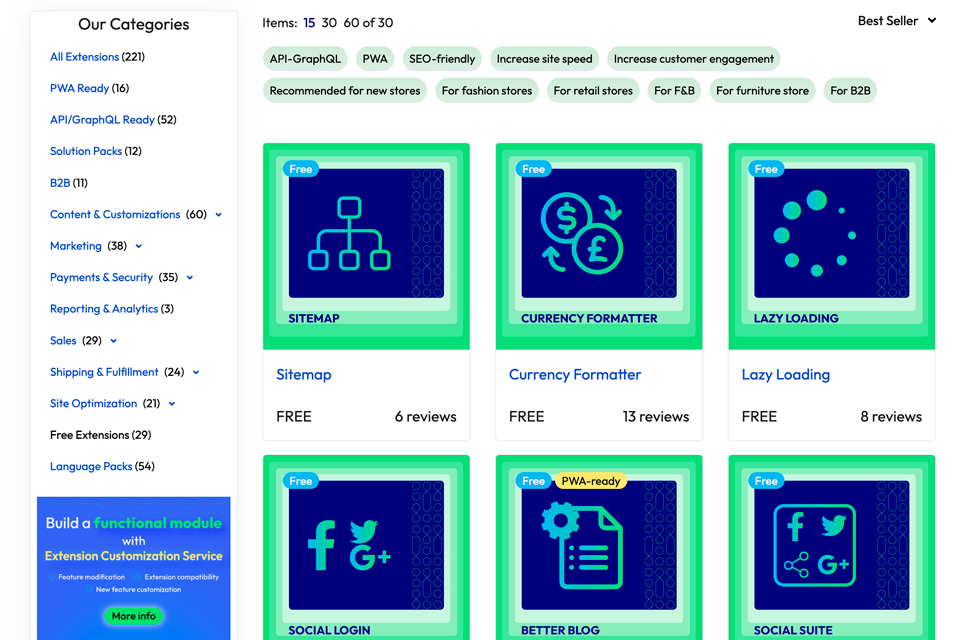Click the Free badge on Social Suite card
Image resolution: width=960 pixels, height=640 pixels.
pos(766,481)
